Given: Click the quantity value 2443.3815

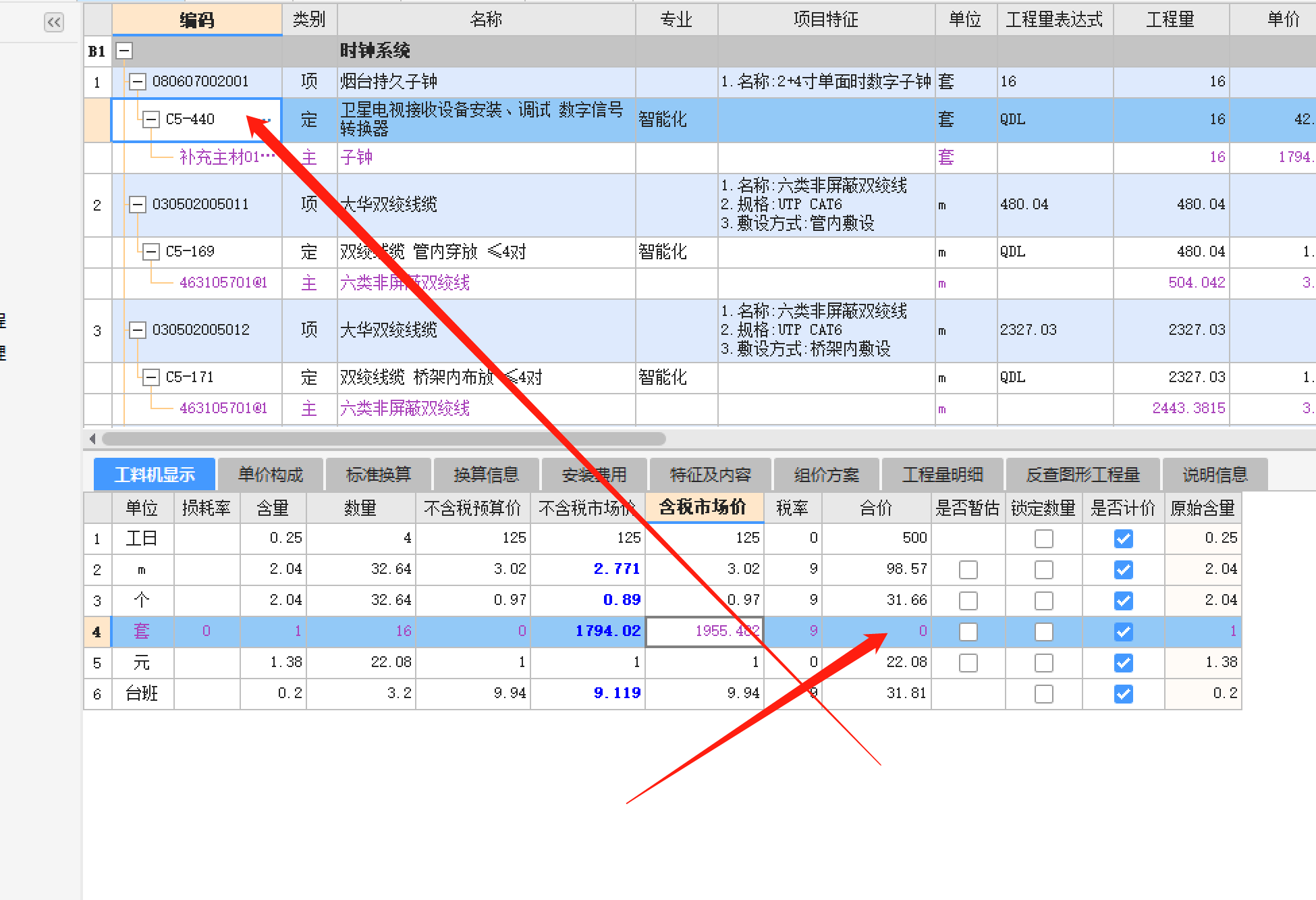Looking at the screenshot, I should (x=1188, y=408).
